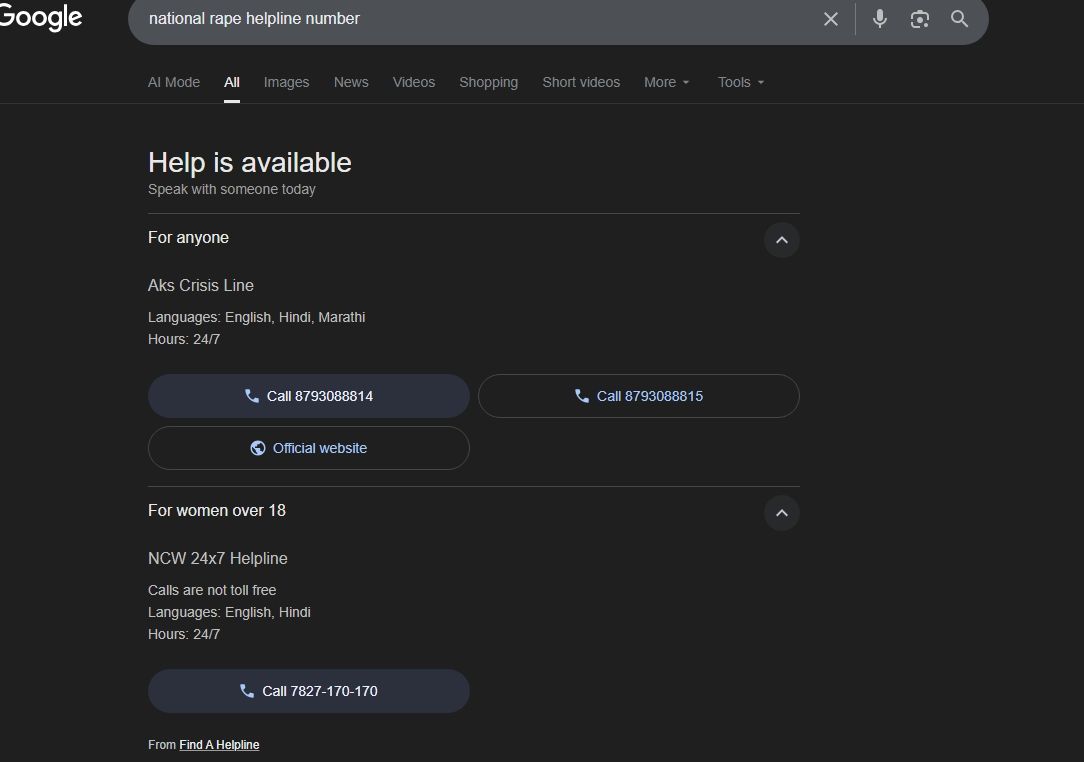The width and height of the screenshot is (1084, 762).
Task: Click the Google logo
Action: click(x=40, y=18)
